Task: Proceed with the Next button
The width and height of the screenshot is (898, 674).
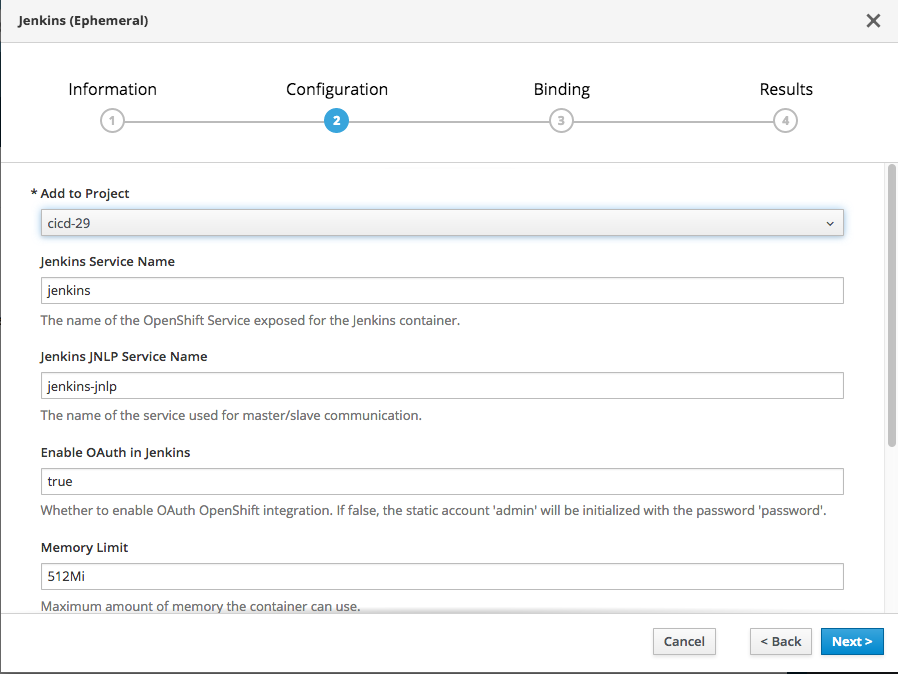Action: pos(852,641)
